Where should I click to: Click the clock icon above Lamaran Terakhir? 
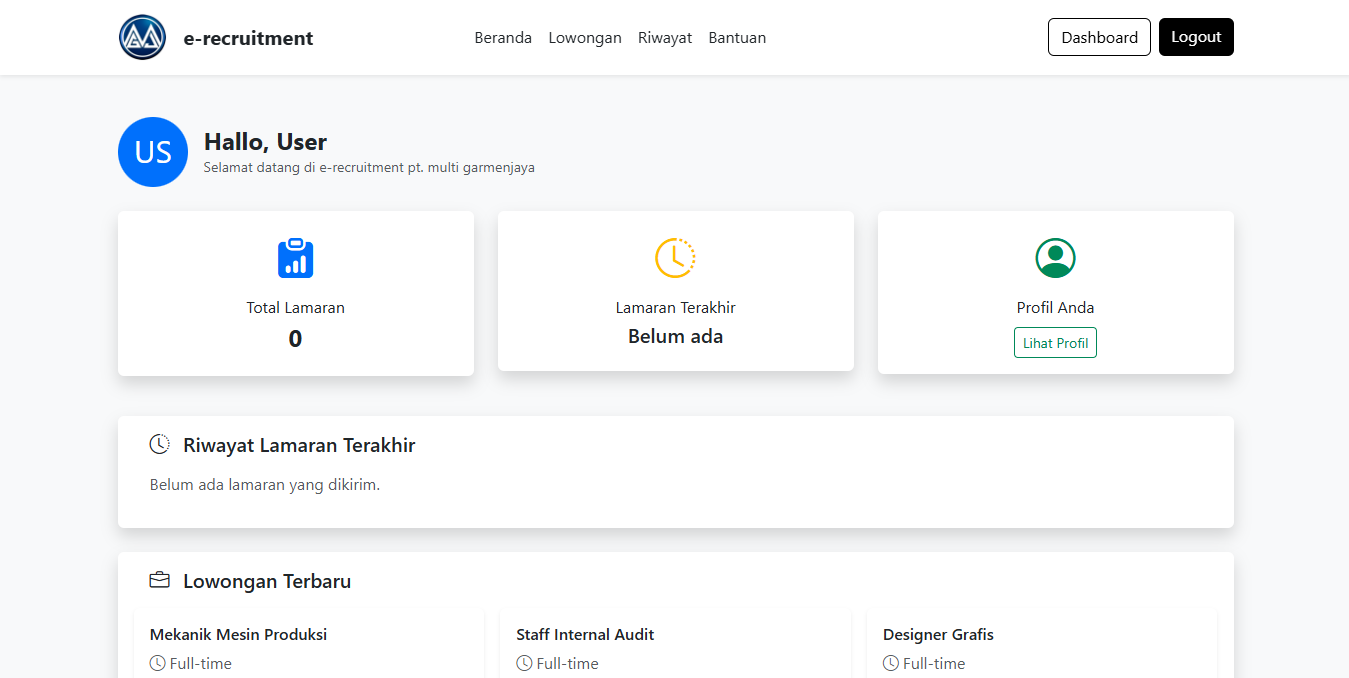click(675, 257)
